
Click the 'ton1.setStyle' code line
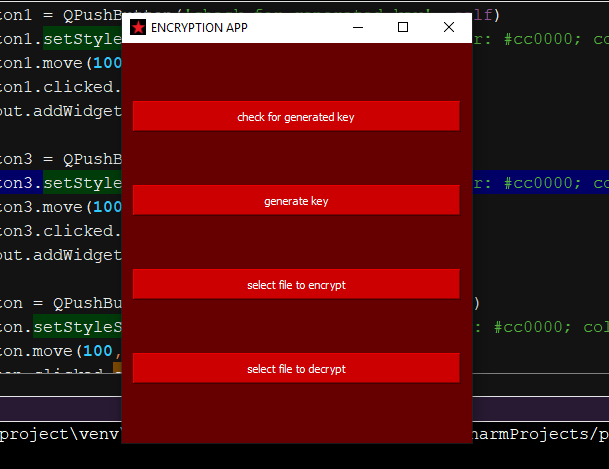tap(60, 39)
